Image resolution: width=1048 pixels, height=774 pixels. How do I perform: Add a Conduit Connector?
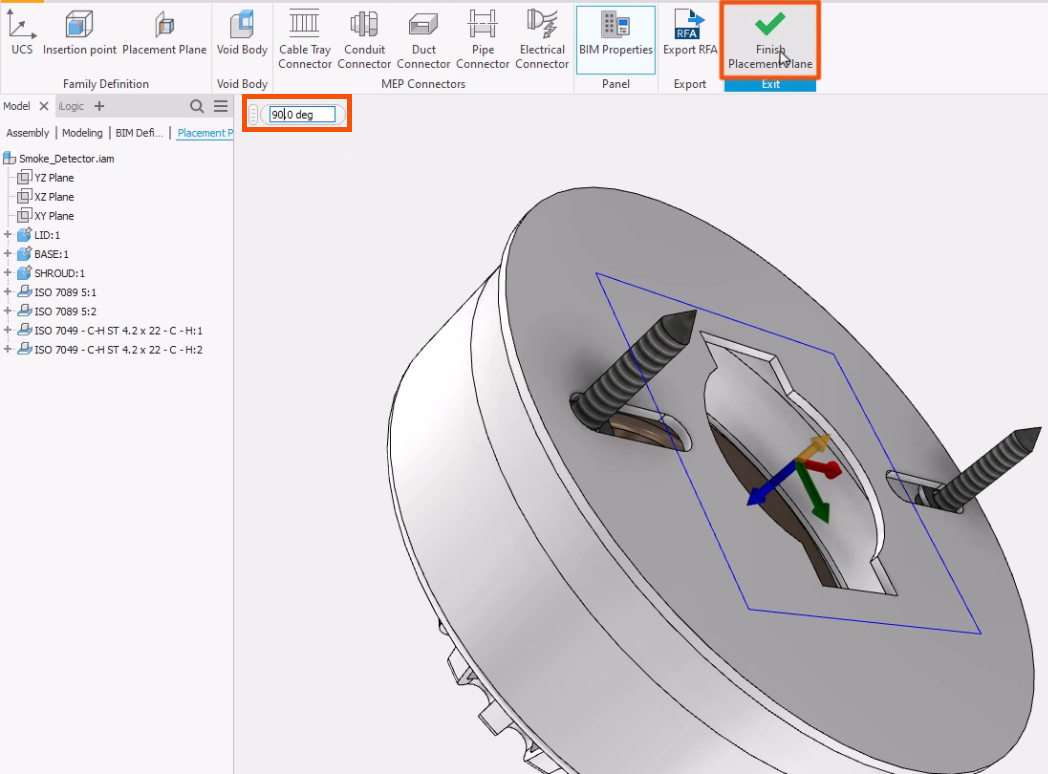pos(364,39)
